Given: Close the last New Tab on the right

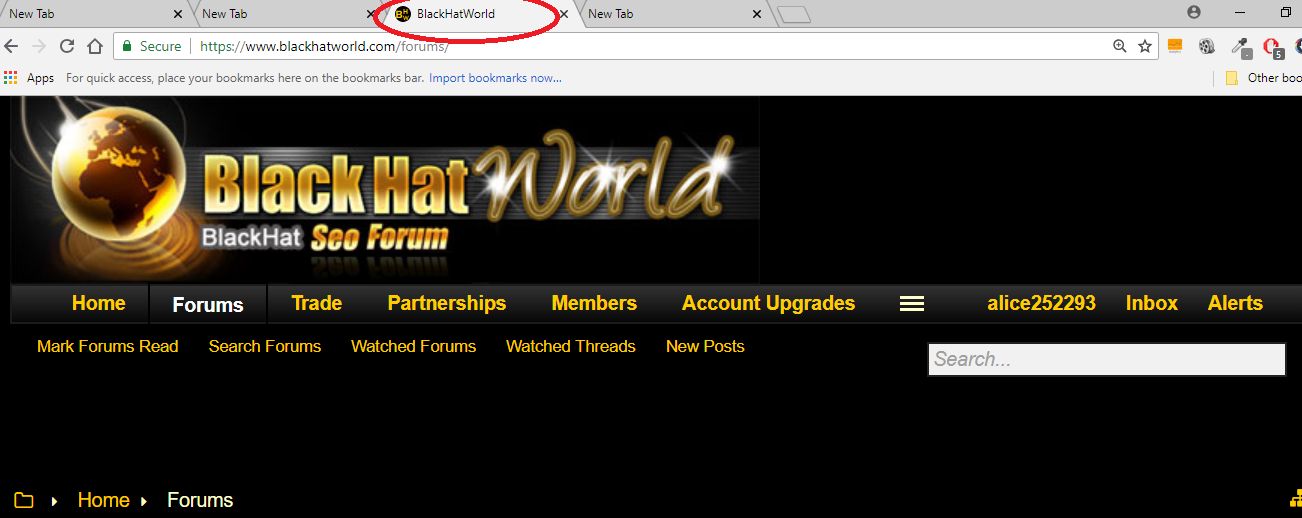Looking at the screenshot, I should pos(757,15).
